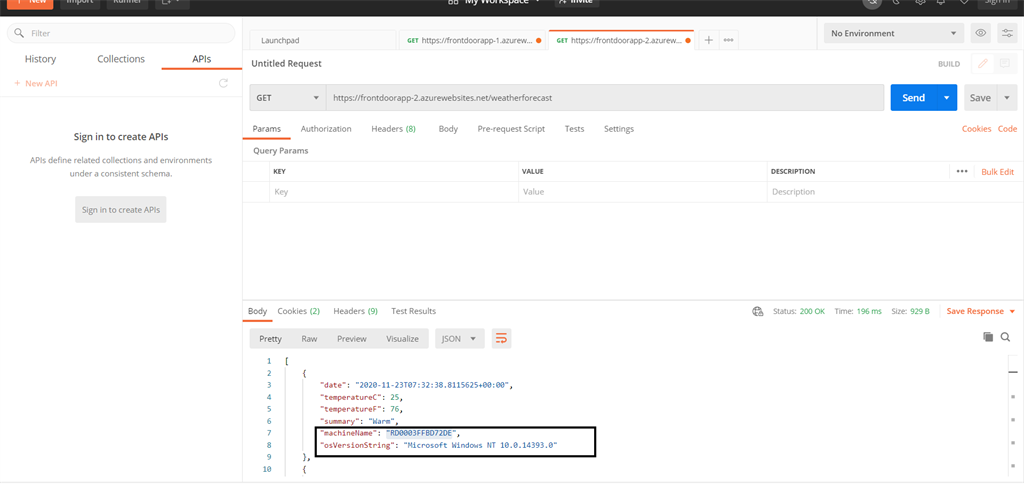The image size is (1024, 484).
Task: Open the request Body tab
Action: [448, 129]
